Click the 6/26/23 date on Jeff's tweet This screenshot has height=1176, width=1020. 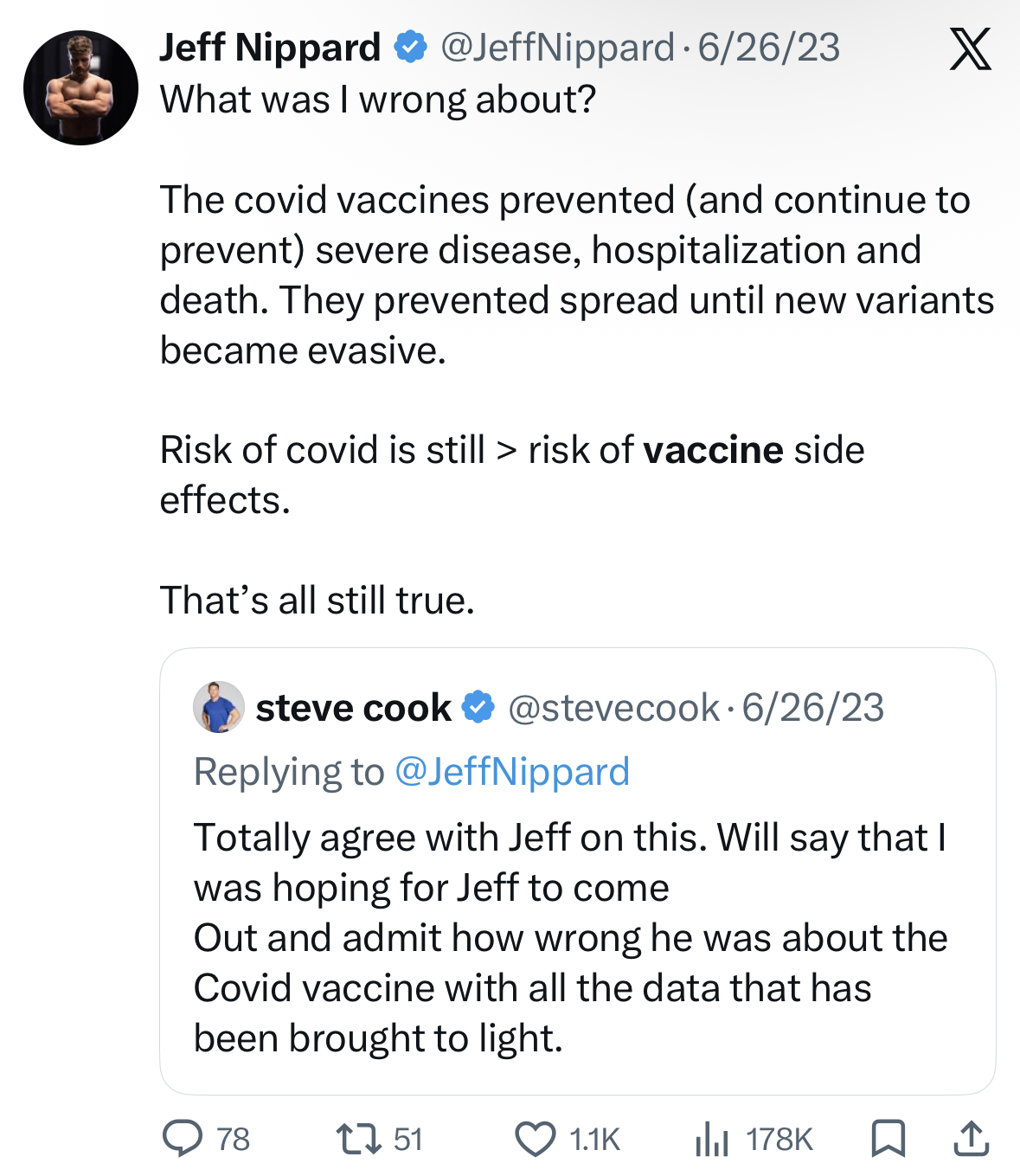769,47
